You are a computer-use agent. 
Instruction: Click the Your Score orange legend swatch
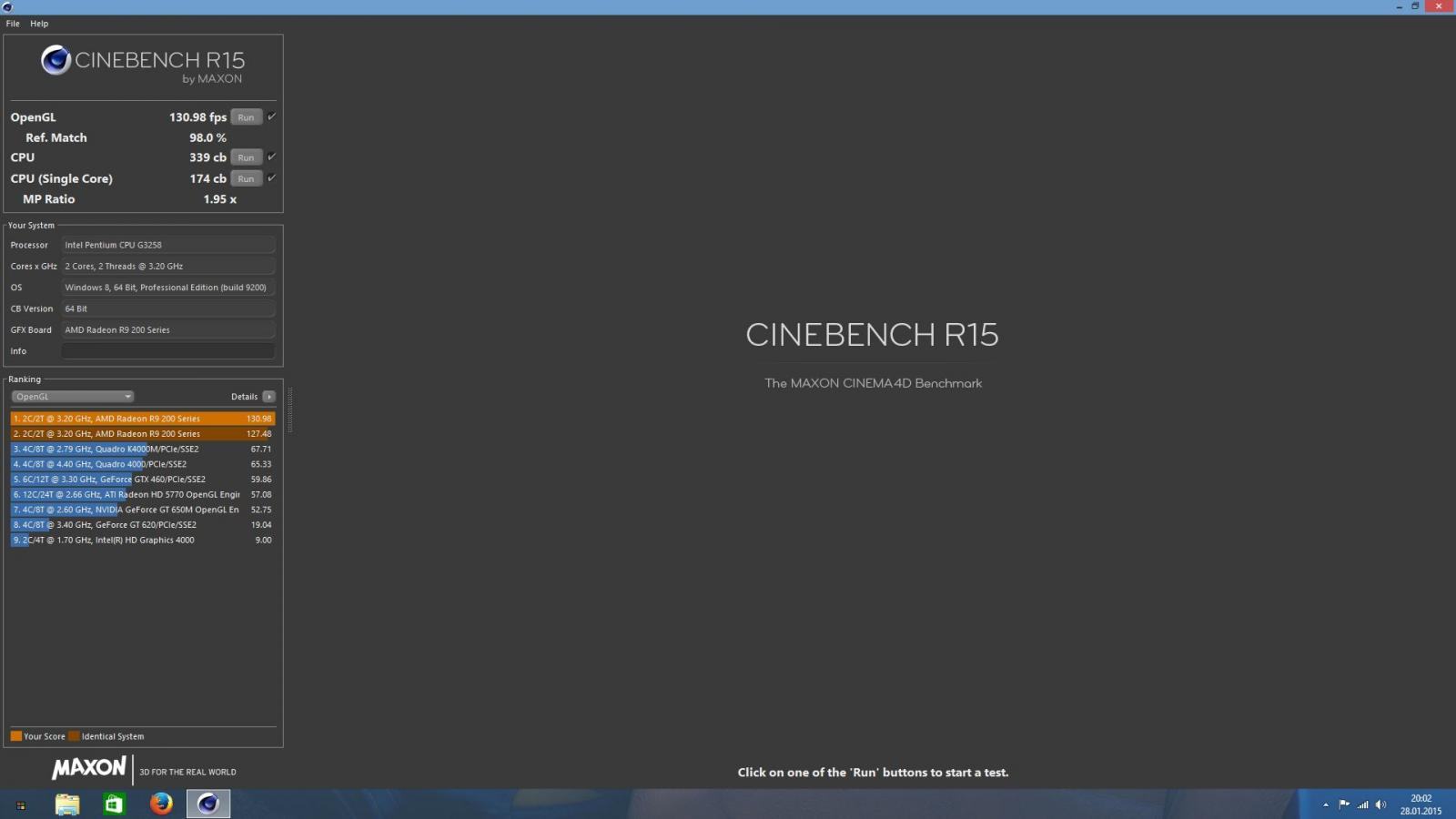click(15, 736)
